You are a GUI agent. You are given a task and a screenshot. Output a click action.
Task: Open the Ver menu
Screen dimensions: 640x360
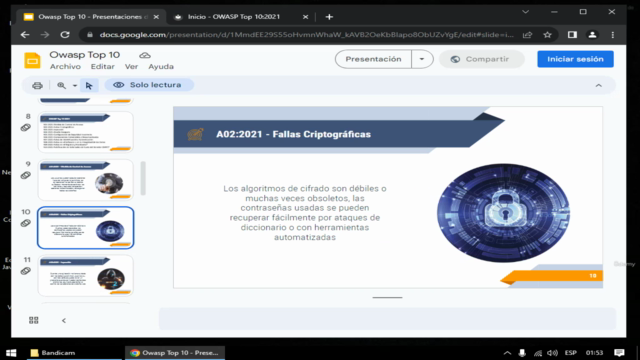click(x=131, y=67)
